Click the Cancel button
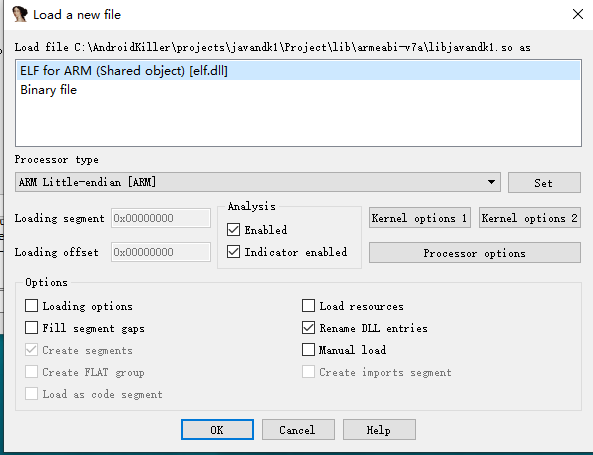Image resolution: width=593 pixels, height=455 pixels. tap(298, 430)
